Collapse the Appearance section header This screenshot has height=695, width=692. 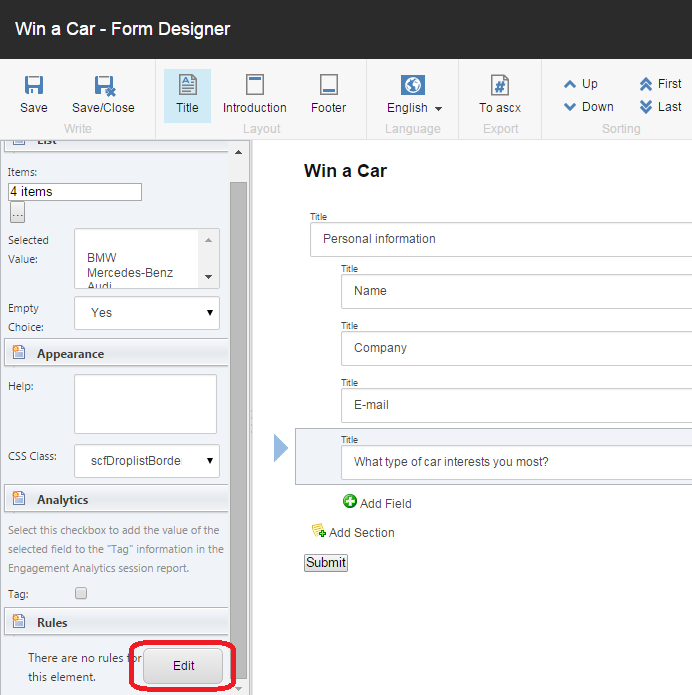click(70, 354)
